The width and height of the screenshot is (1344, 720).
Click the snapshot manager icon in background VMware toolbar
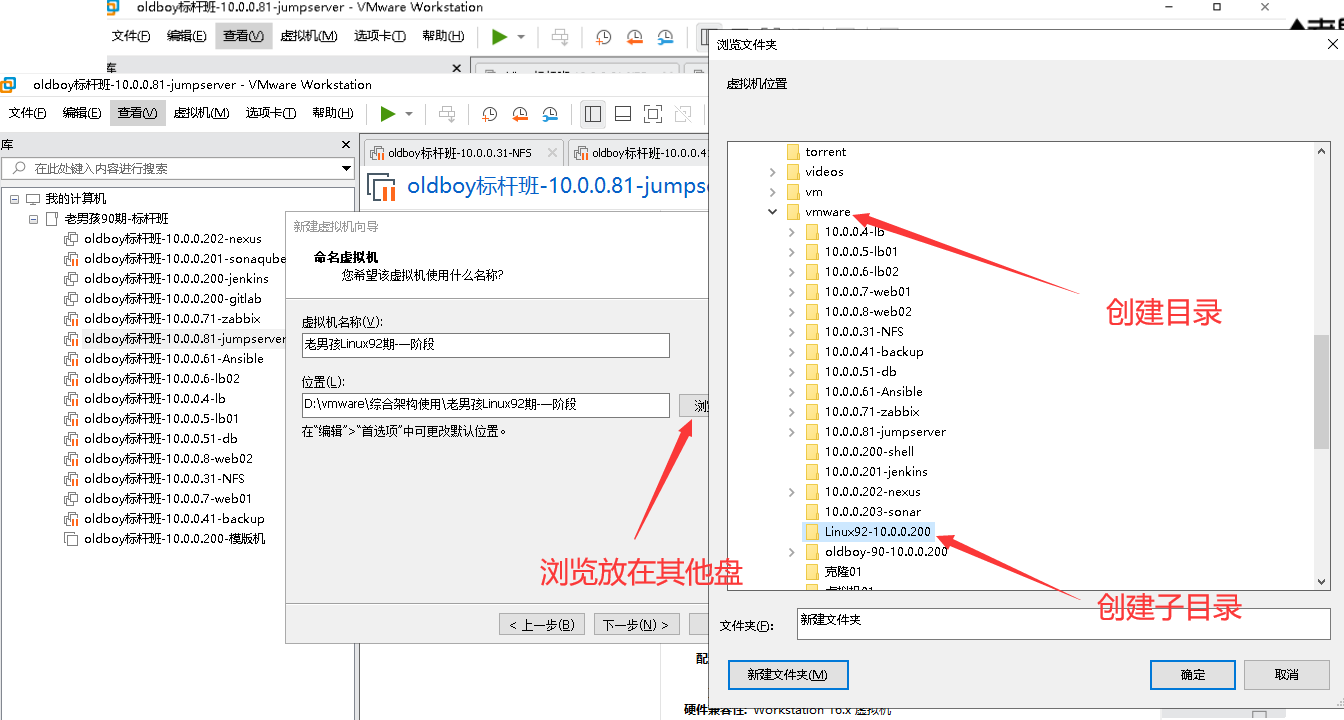click(x=665, y=37)
